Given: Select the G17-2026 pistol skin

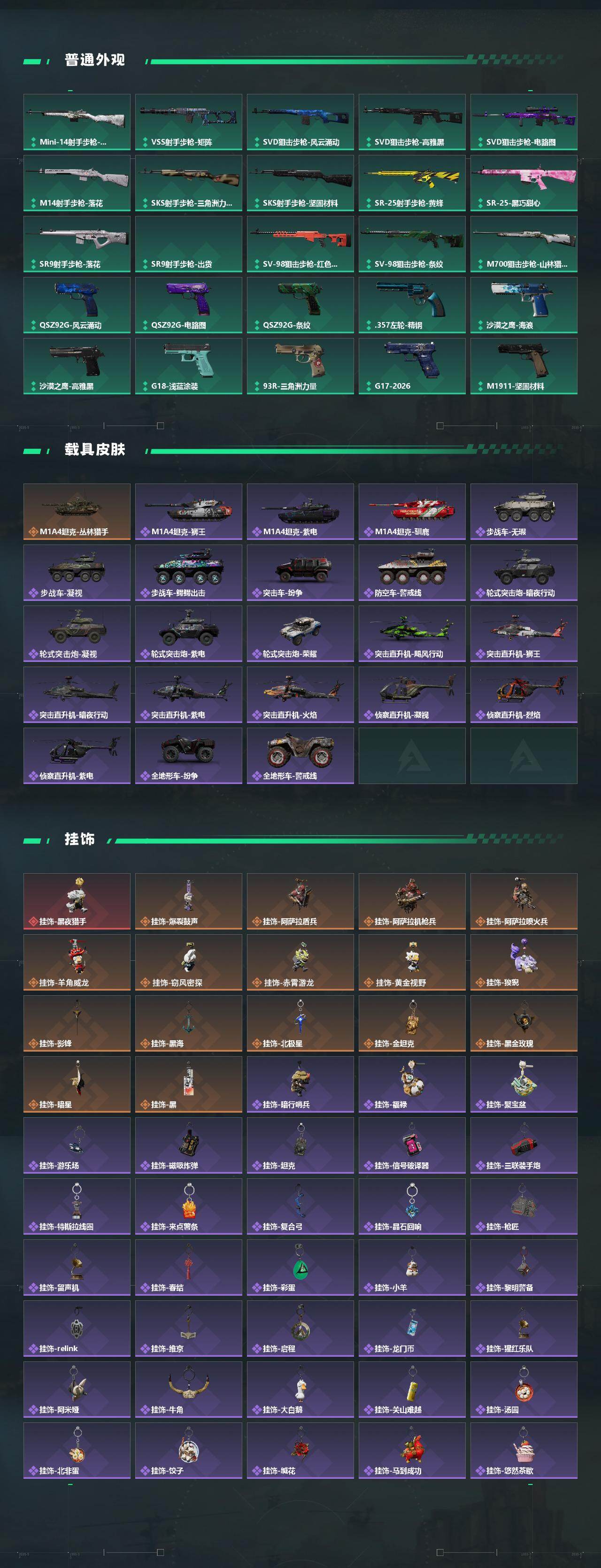Looking at the screenshot, I should click(x=412, y=366).
